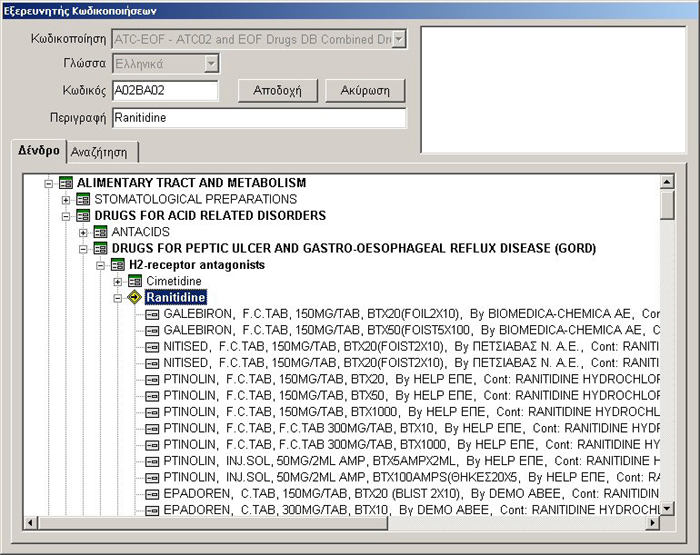Image resolution: width=700 pixels, height=555 pixels.
Task: Select EPADOREN C.TAB 300MG/TAB BTX10 entry text
Action: pyautogui.click(x=411, y=510)
